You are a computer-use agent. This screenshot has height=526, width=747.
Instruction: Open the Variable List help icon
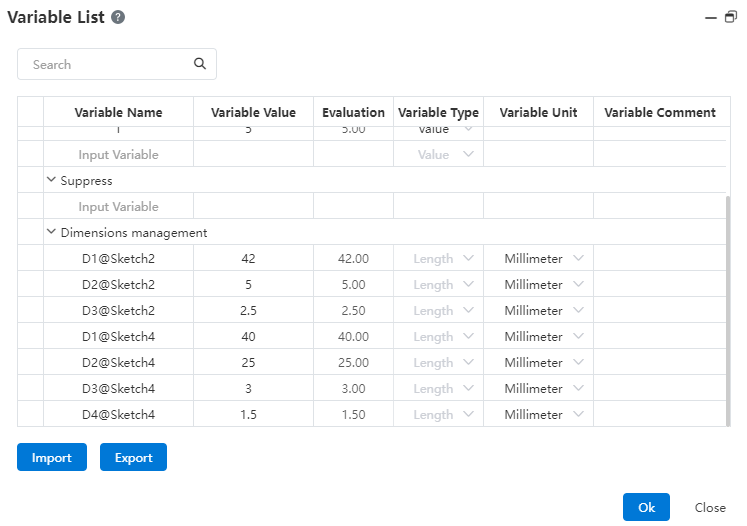118,17
